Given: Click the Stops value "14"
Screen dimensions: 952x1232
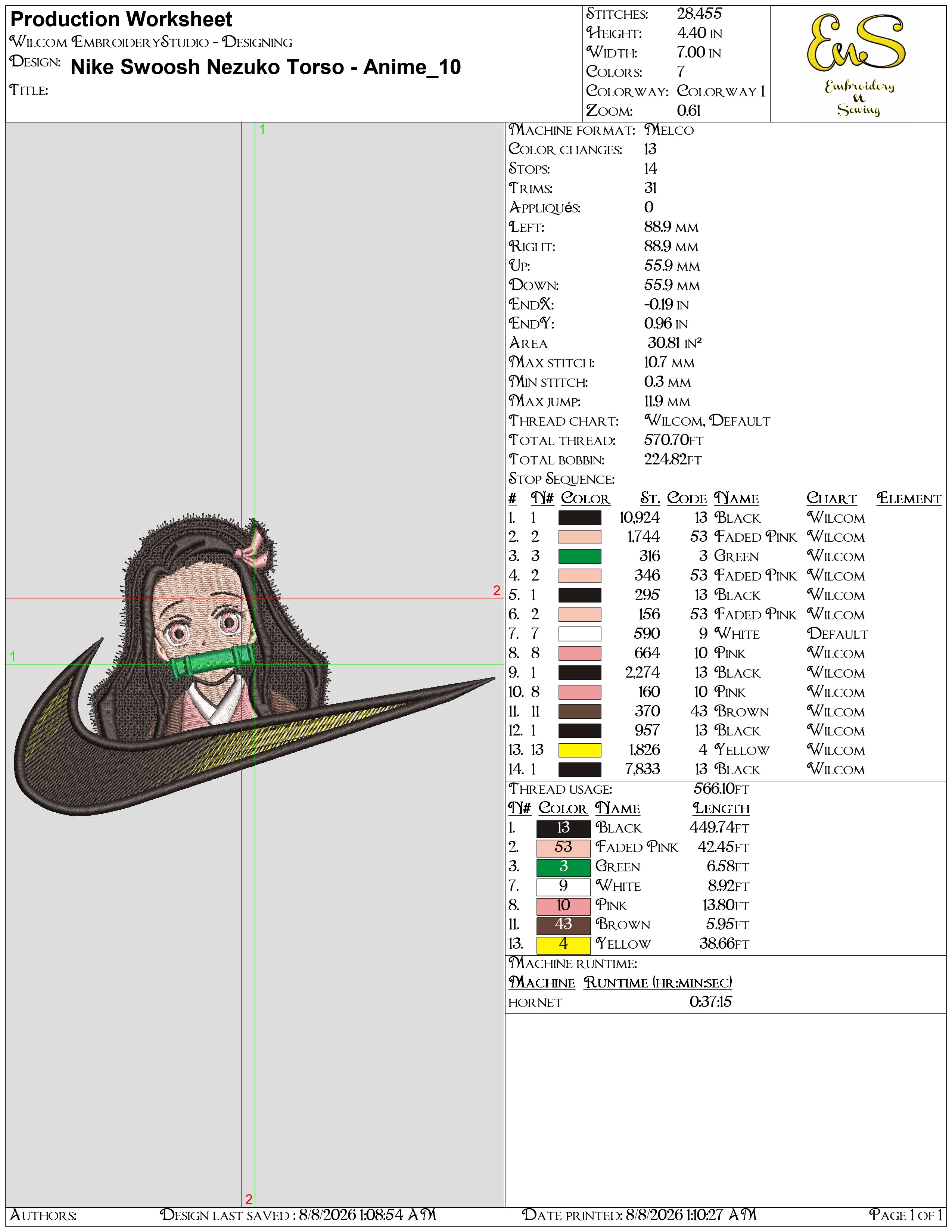Looking at the screenshot, I should [651, 169].
